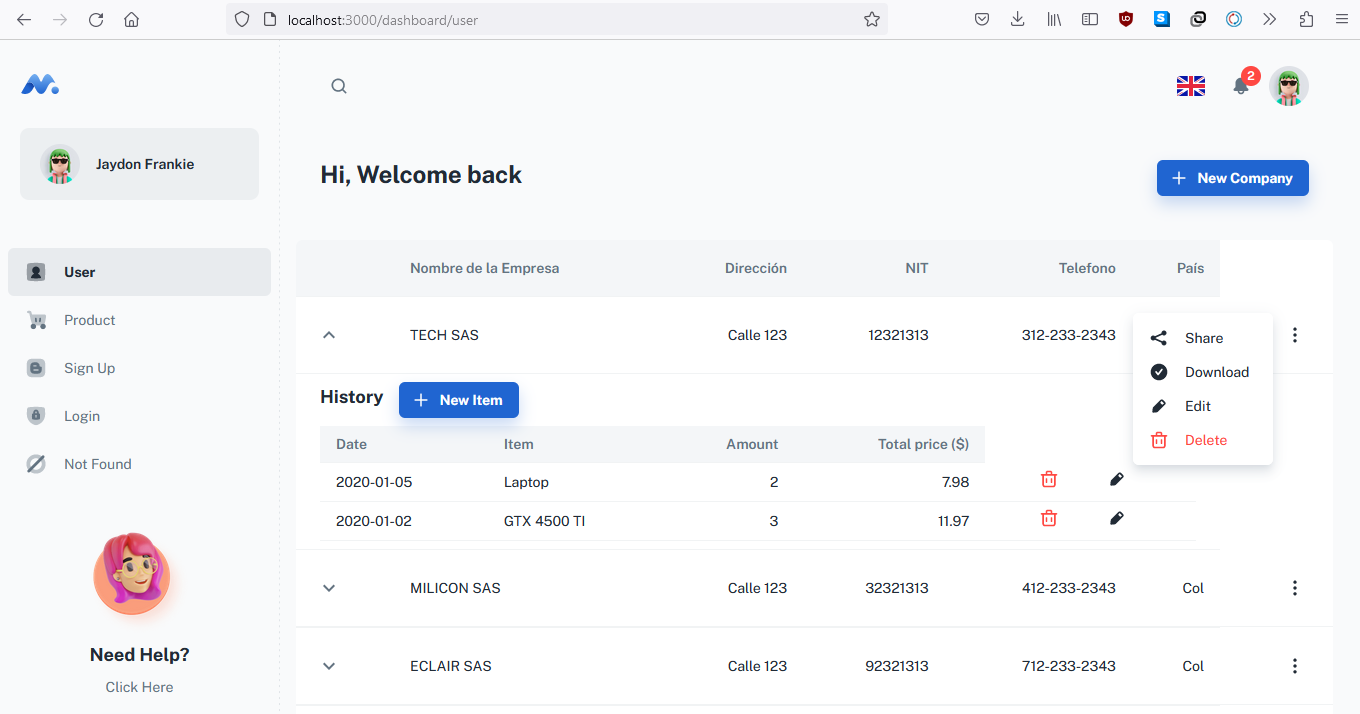
Task: Click the blue app logo in sidebar
Action: (x=40, y=85)
